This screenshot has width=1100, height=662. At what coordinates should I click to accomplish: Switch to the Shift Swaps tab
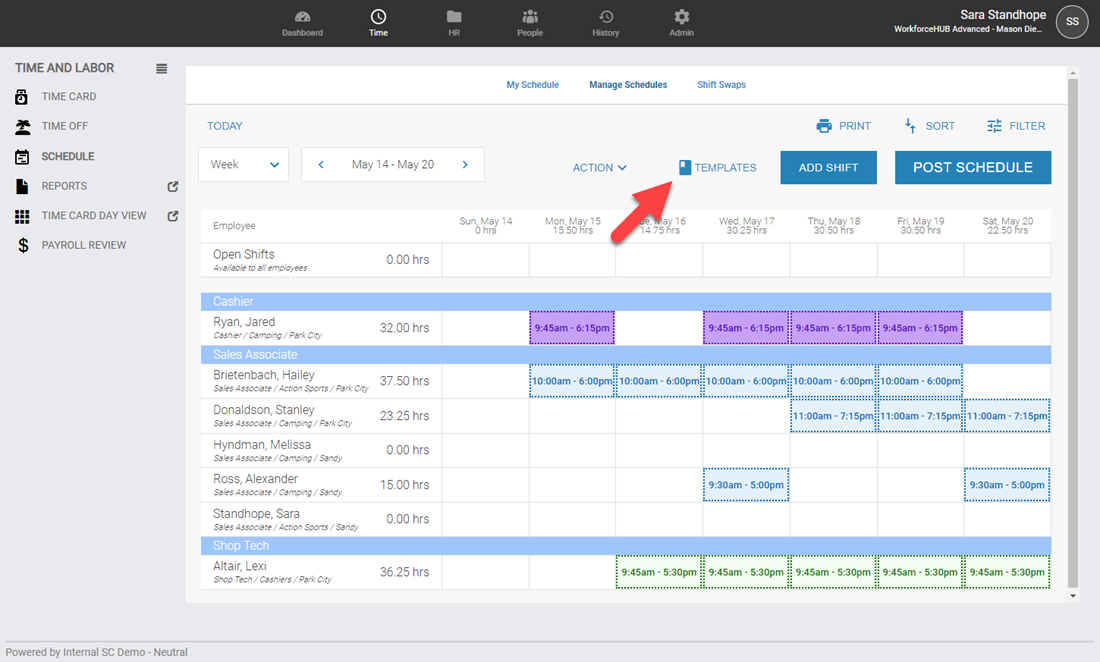(x=721, y=85)
